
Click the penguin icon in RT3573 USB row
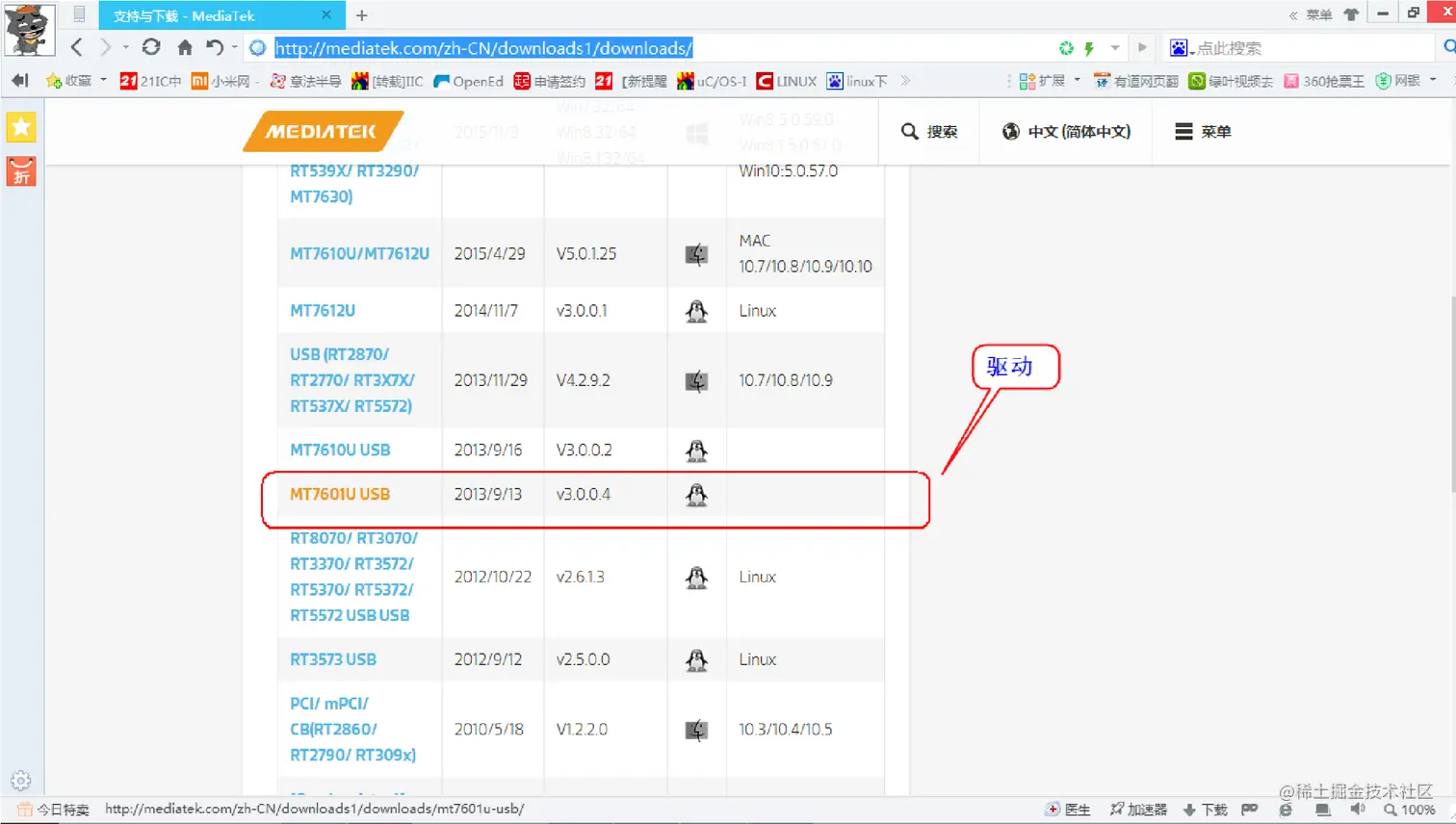pyautogui.click(x=696, y=660)
